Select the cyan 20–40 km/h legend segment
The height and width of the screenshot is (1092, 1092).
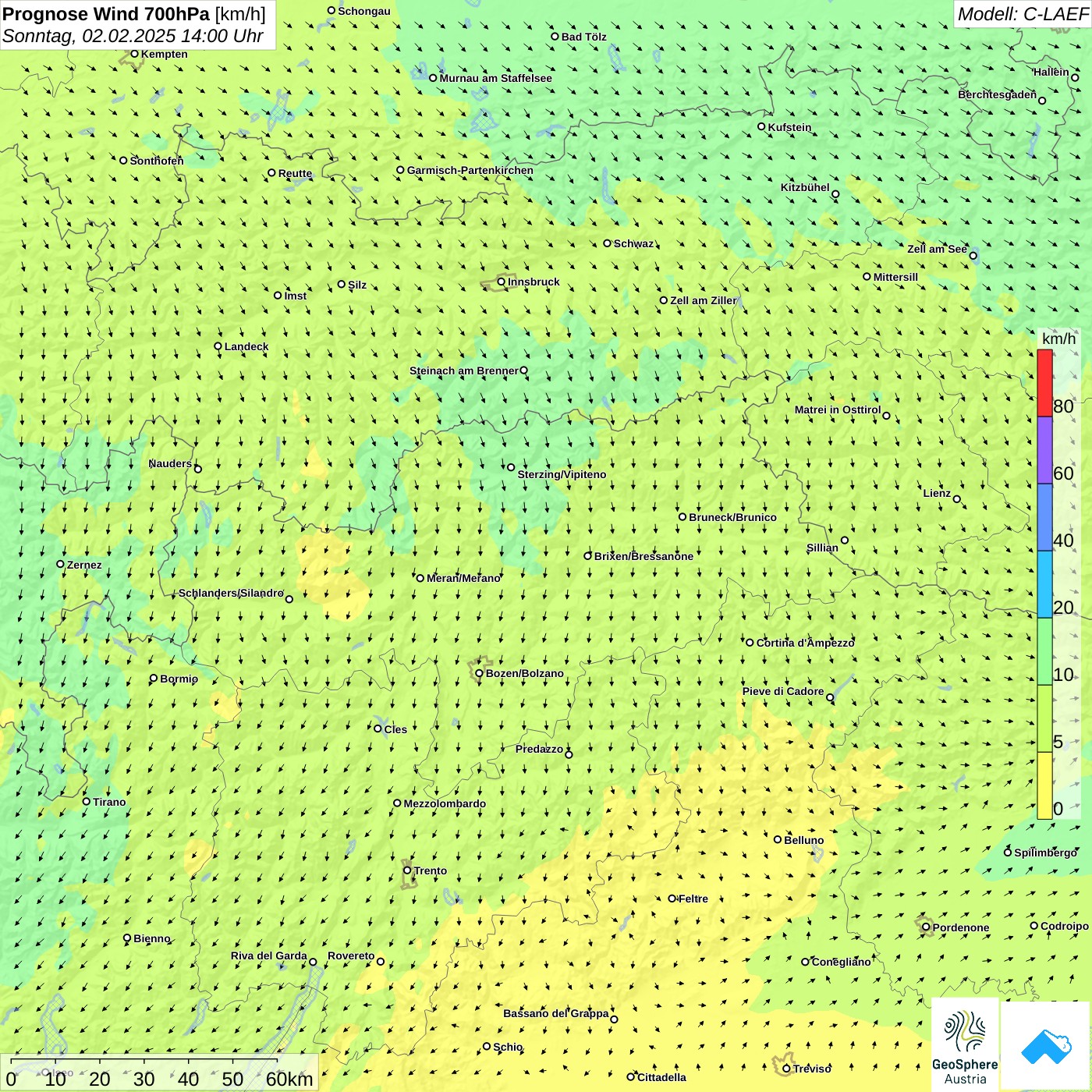pos(1044,585)
